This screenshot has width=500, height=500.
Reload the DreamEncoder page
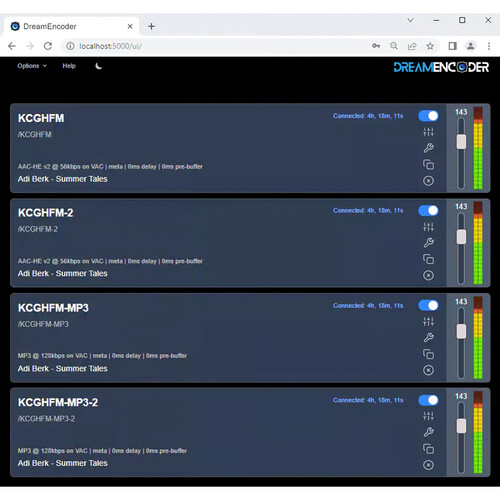tap(48, 46)
